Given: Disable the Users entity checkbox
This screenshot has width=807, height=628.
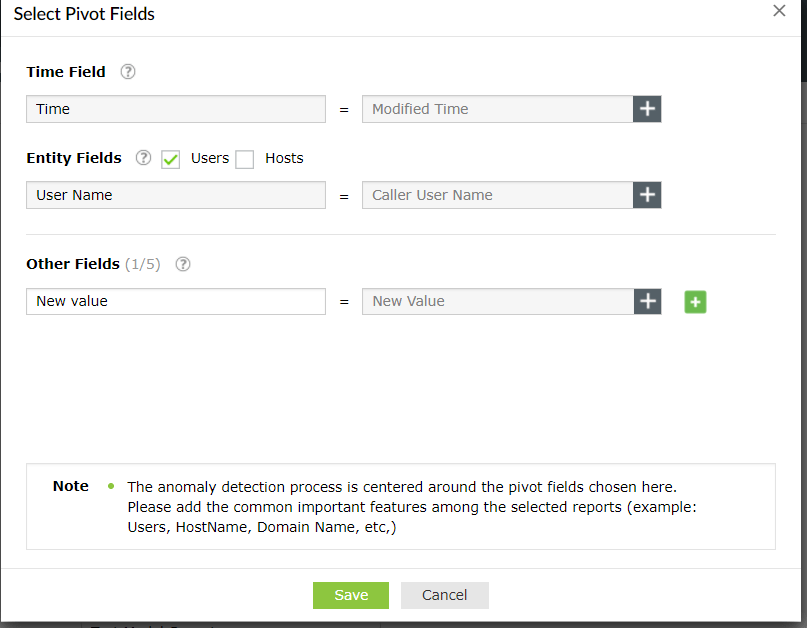Looking at the screenshot, I should (x=170, y=159).
